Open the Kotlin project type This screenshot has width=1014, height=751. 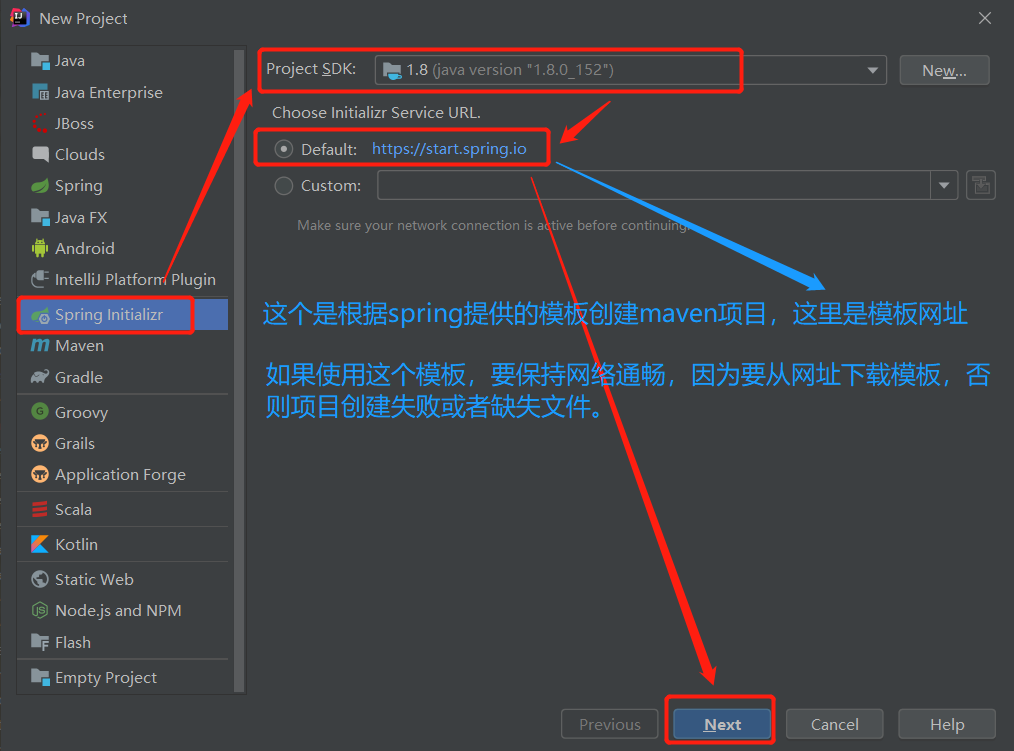coord(73,544)
